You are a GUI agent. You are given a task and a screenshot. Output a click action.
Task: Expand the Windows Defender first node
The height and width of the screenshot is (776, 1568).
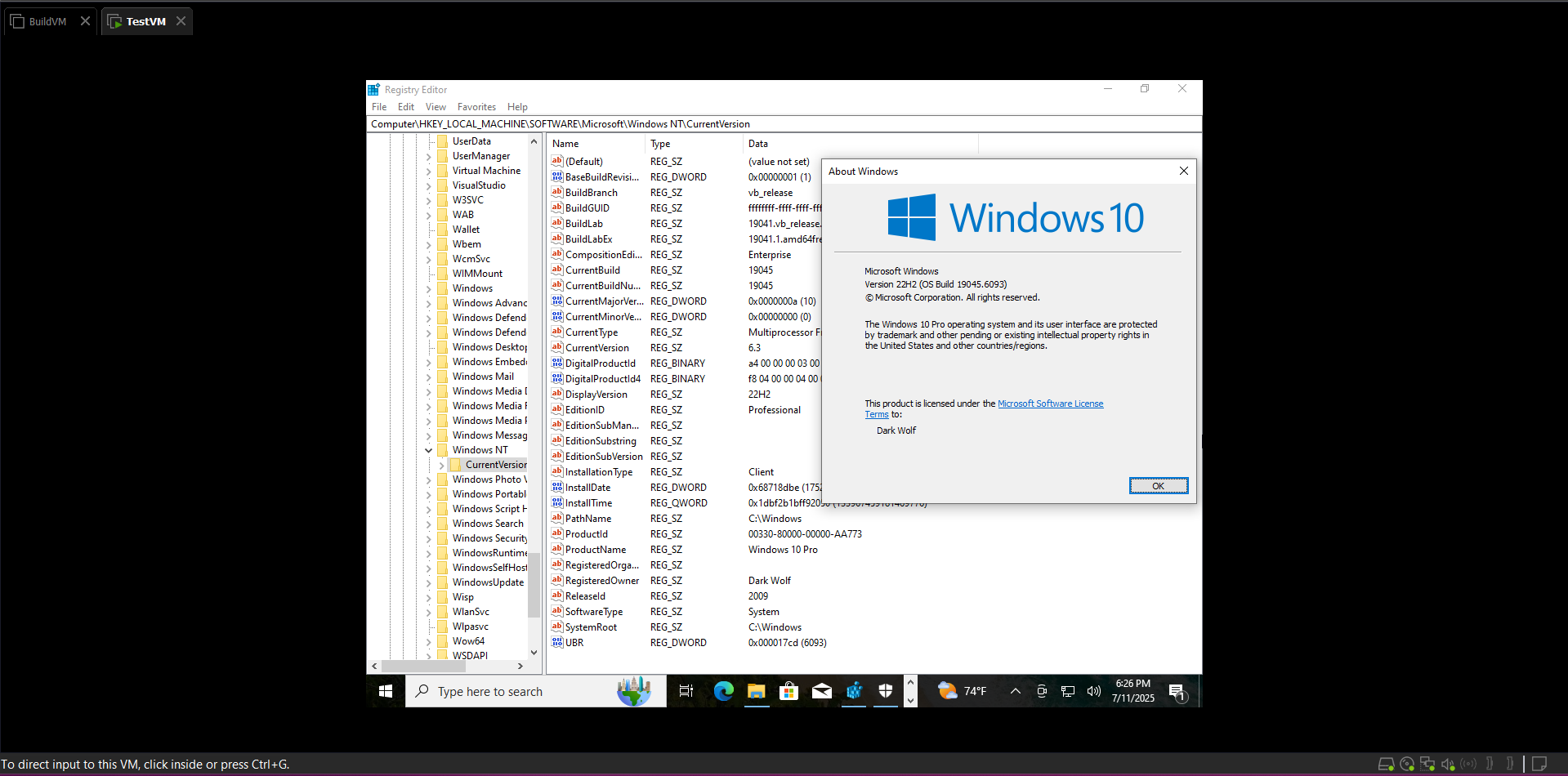pyautogui.click(x=428, y=318)
